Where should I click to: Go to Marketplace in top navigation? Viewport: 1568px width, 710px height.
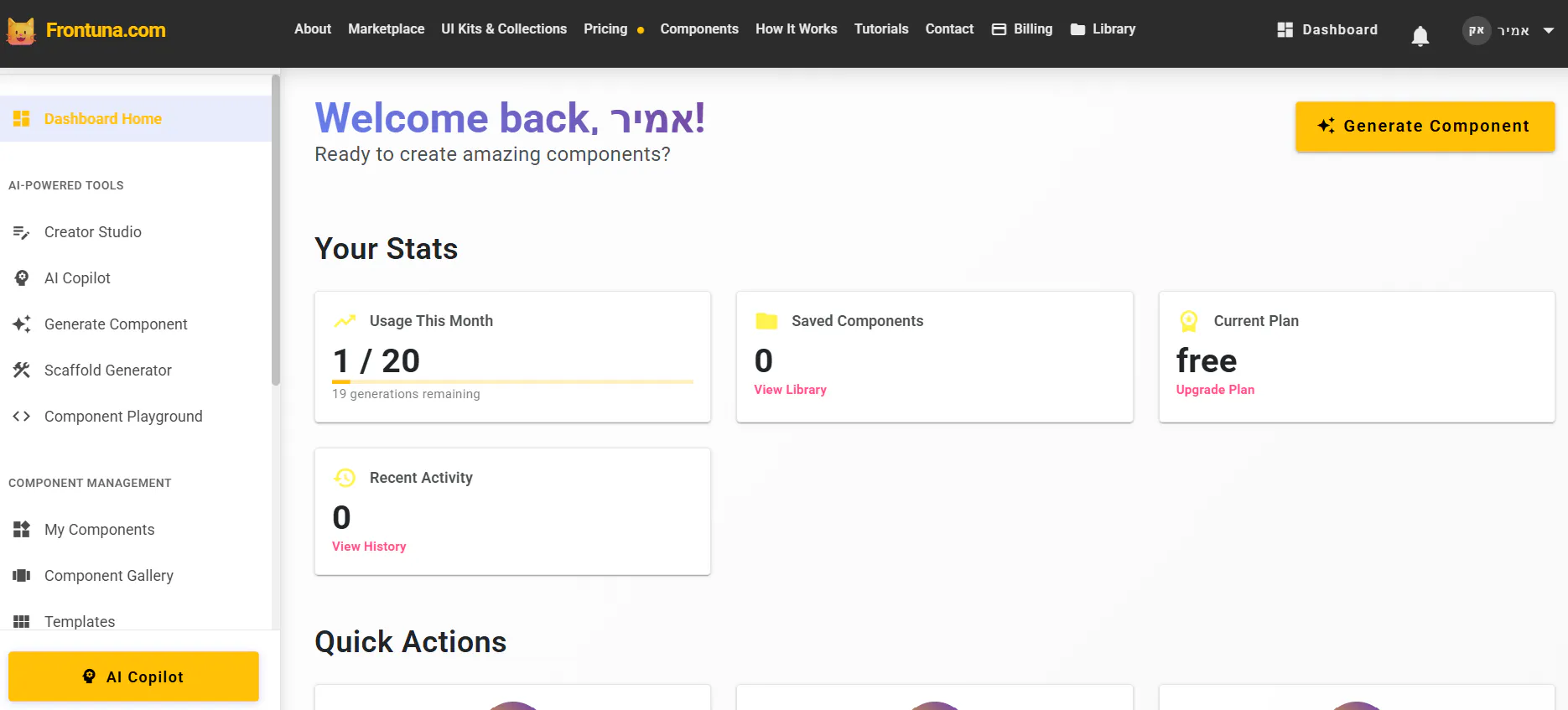point(387,29)
